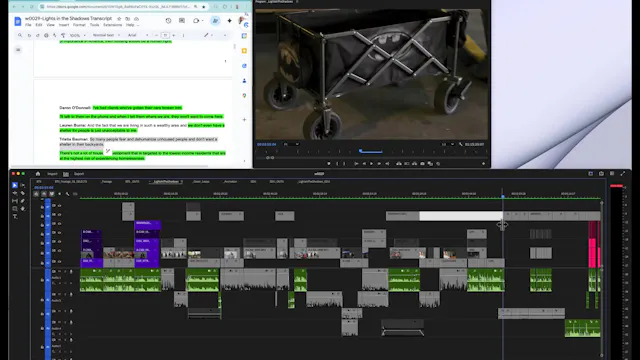The image size is (640, 360).
Task: Open Google Keep in Docs side panel
Action: (244, 51)
